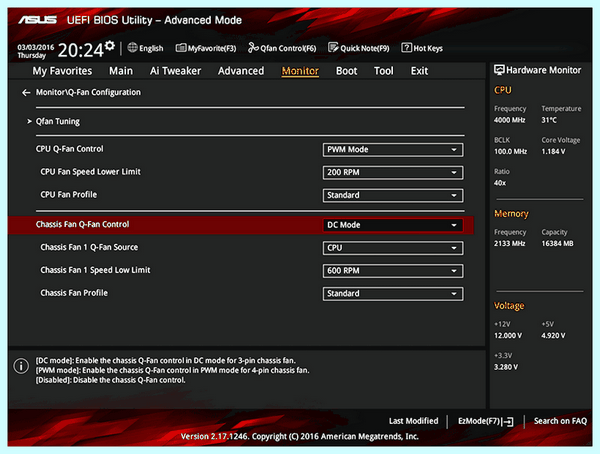Open CPU Fan Speed Lower Limit dropdown
The height and width of the screenshot is (454, 600).
pos(393,173)
